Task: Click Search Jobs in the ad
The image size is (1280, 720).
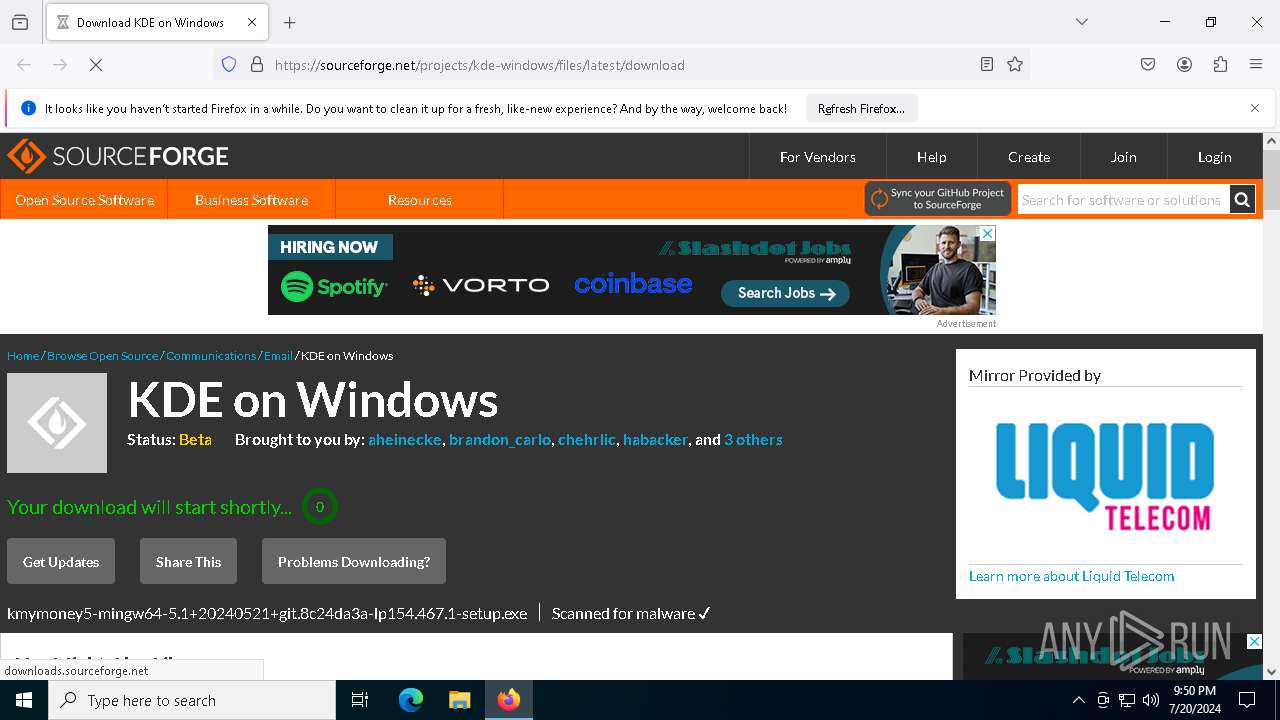Action: click(785, 293)
